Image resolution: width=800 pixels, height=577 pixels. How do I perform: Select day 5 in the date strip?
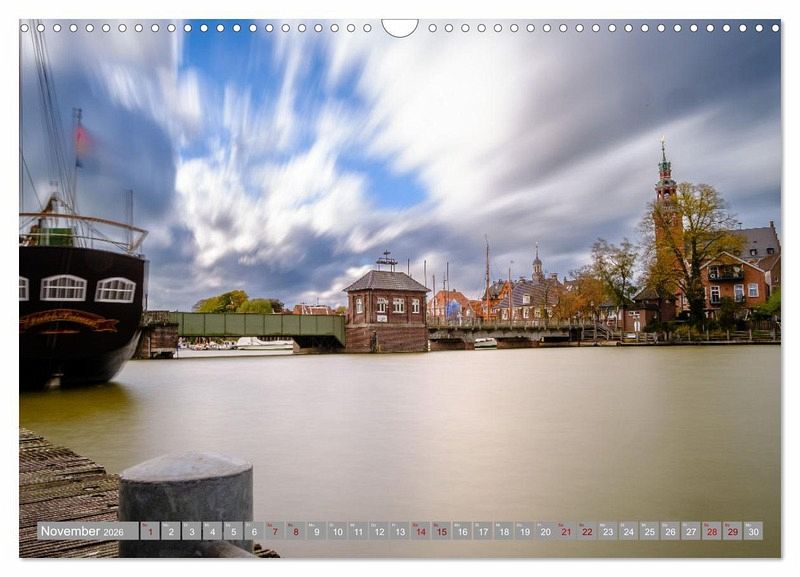pos(233,531)
